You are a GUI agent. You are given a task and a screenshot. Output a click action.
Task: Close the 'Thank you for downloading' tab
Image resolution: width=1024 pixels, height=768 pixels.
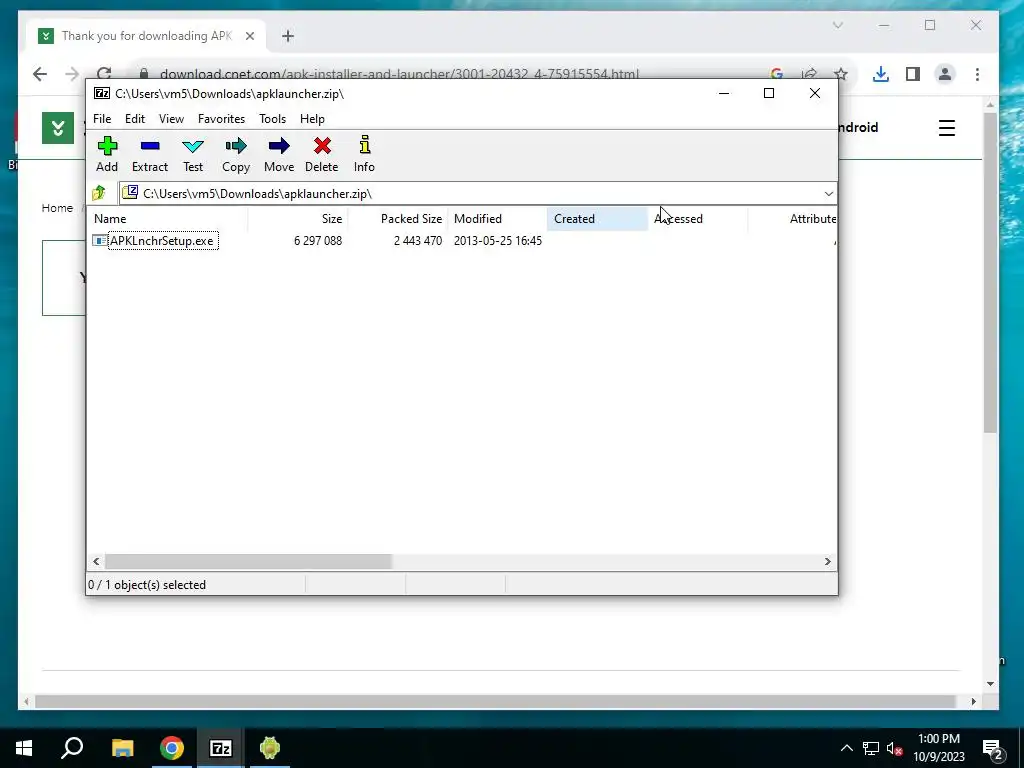click(249, 36)
